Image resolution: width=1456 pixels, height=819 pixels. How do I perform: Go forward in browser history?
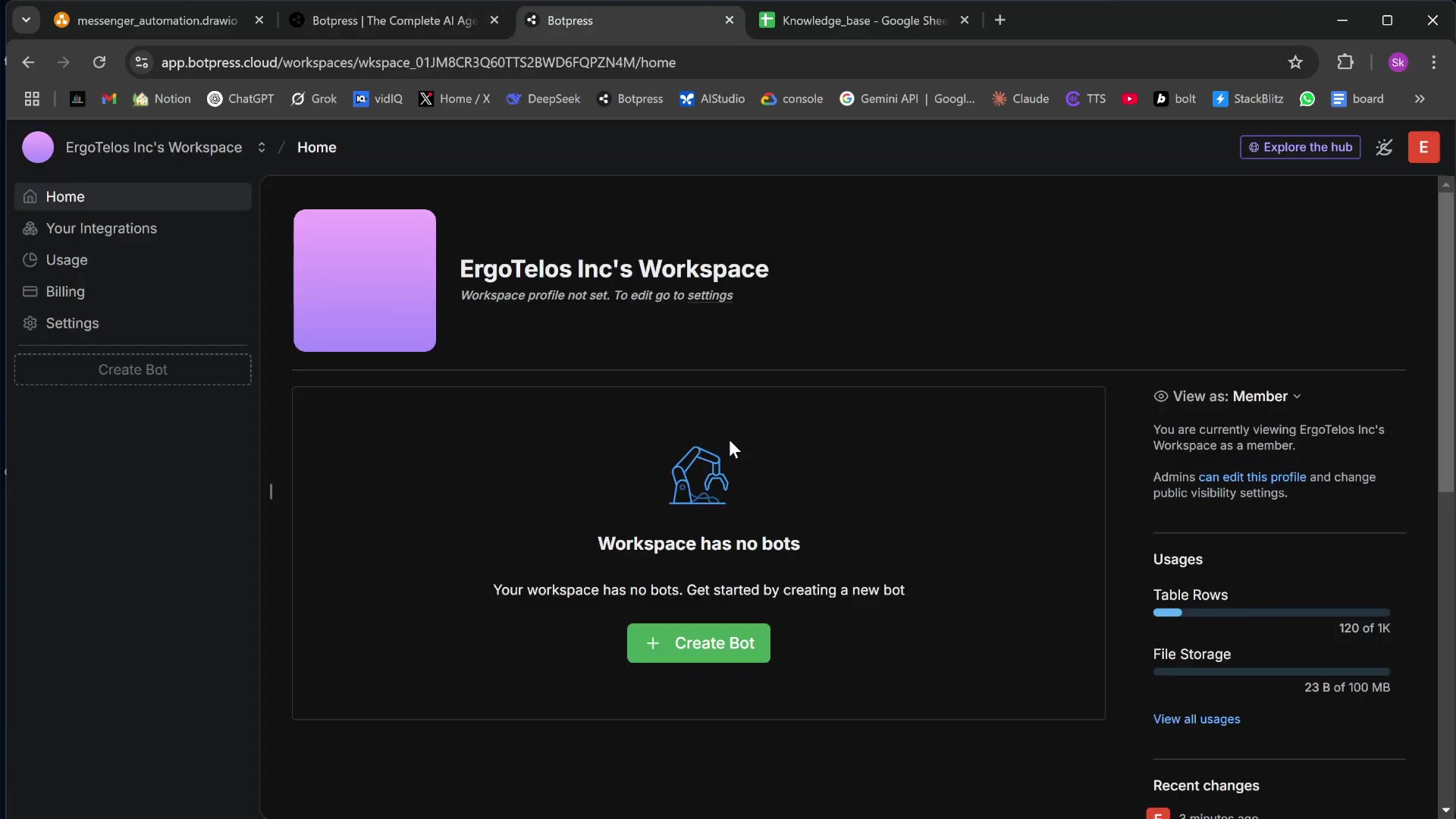point(64,62)
